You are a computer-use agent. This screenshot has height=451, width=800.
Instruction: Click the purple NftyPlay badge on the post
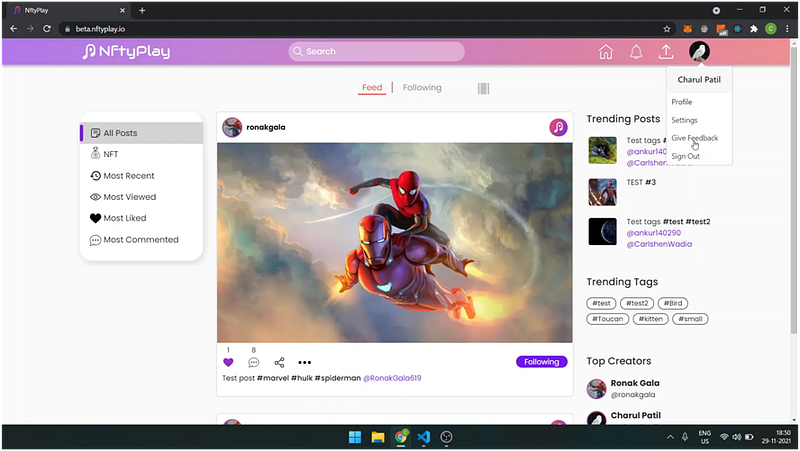coord(558,127)
